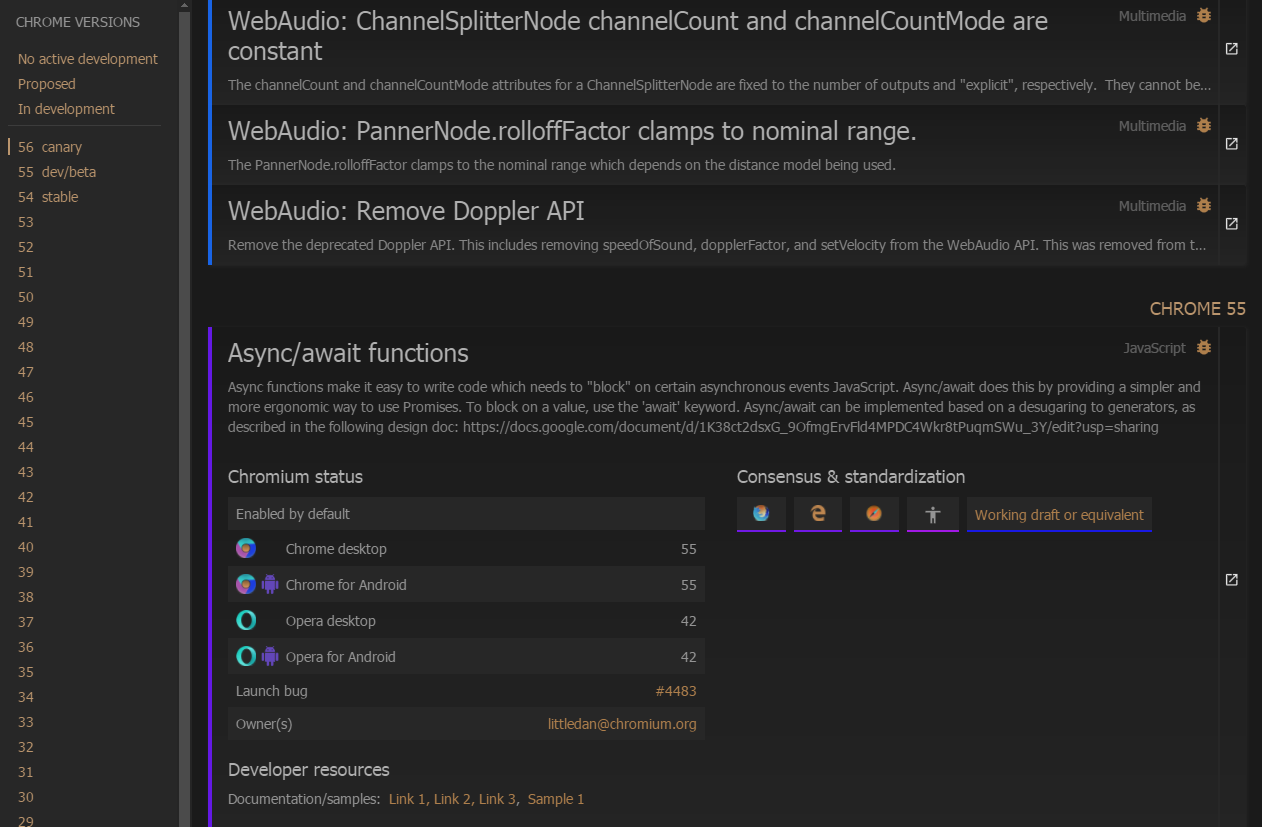1262x827 pixels.
Task: Jump to Chrome version 33
Action: click(x=26, y=722)
